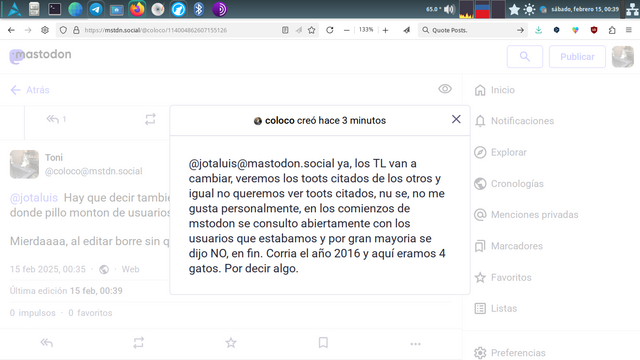Viewport: 640px width, 360px height.
Task: Click the site padlock icon
Action: coord(76,30)
